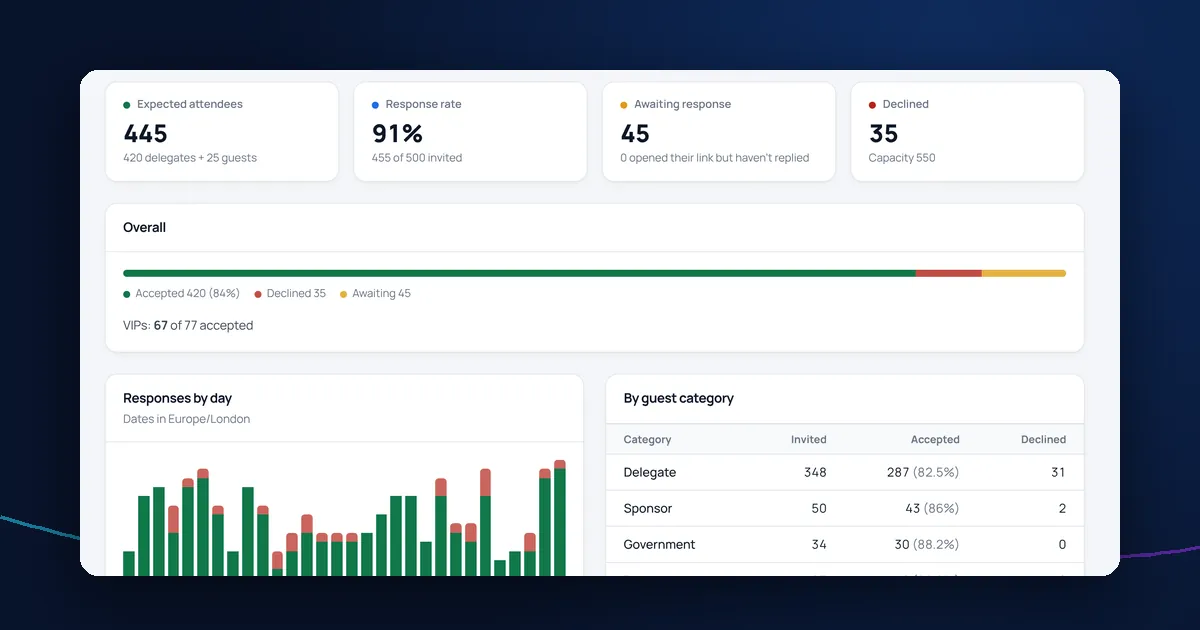Click "50" invited count for Sponsor

(819, 508)
